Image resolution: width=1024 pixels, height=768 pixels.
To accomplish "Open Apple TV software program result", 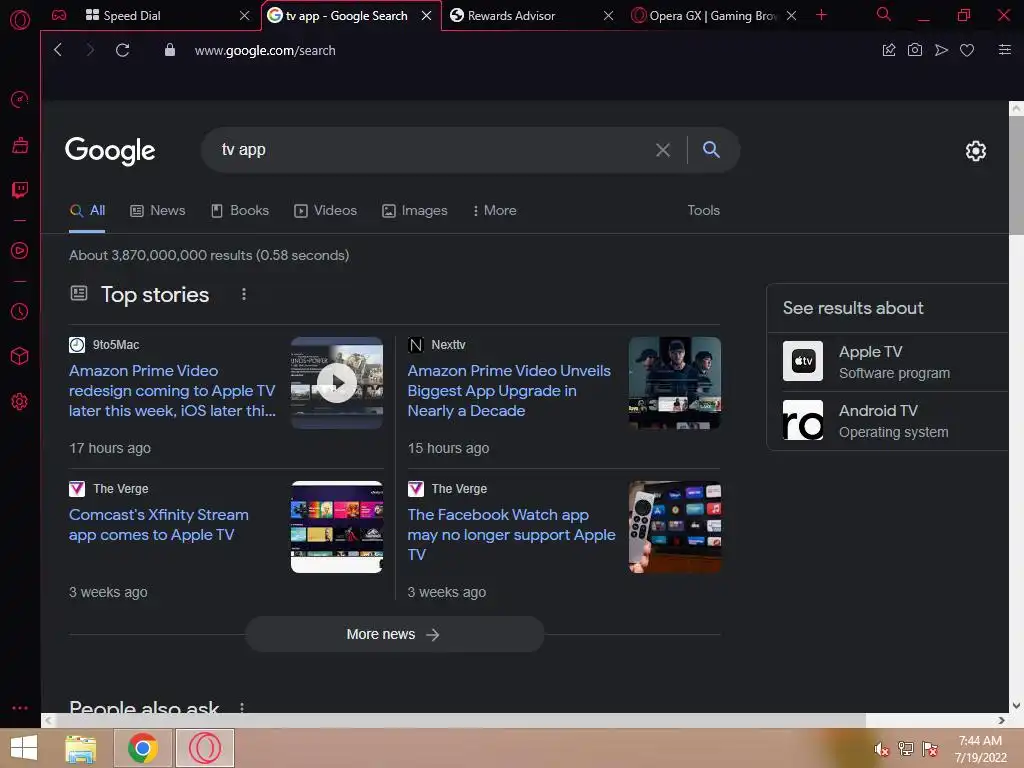I will pyautogui.click(x=888, y=362).
